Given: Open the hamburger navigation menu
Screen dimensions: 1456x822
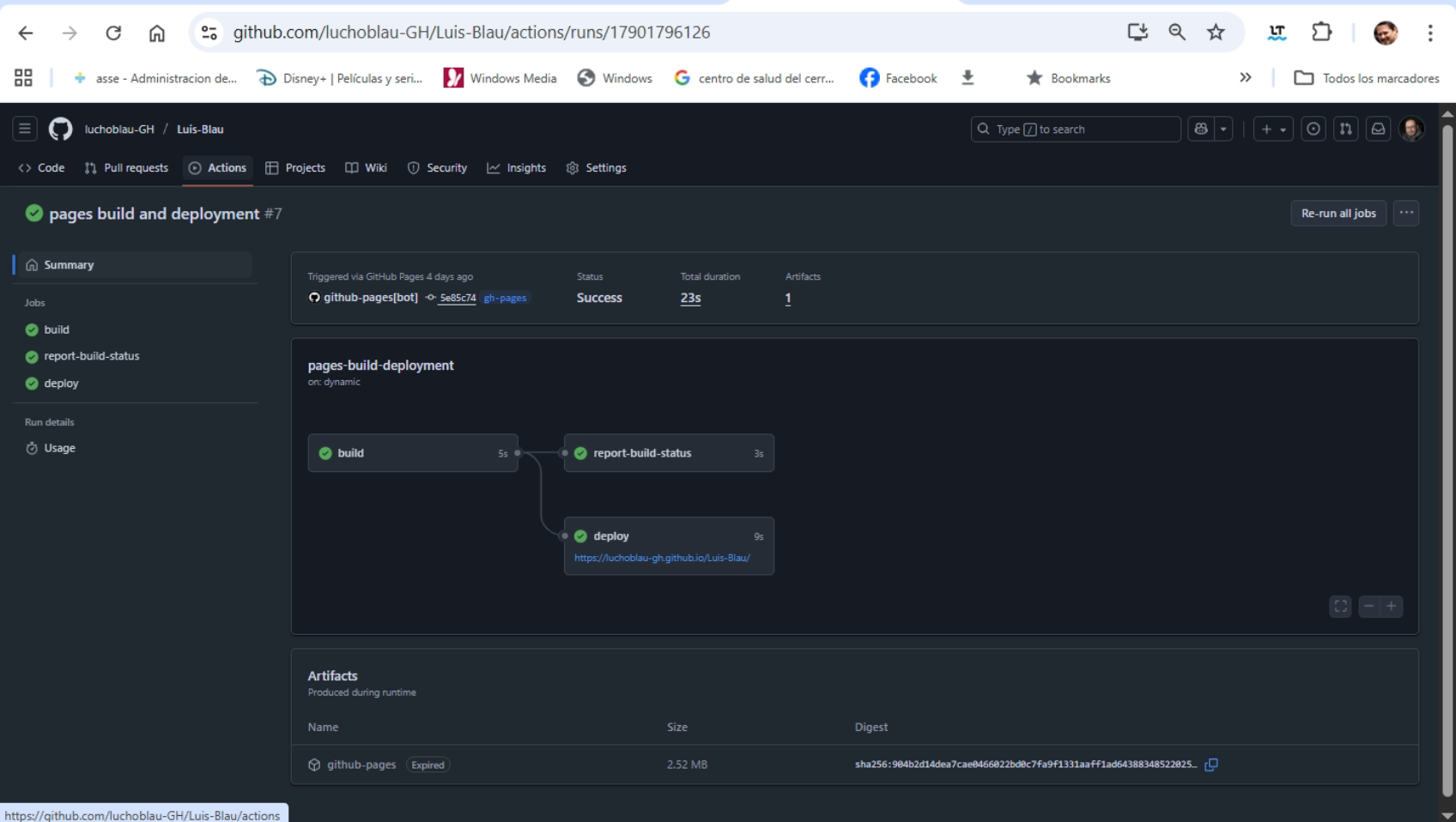Looking at the screenshot, I should (24, 129).
